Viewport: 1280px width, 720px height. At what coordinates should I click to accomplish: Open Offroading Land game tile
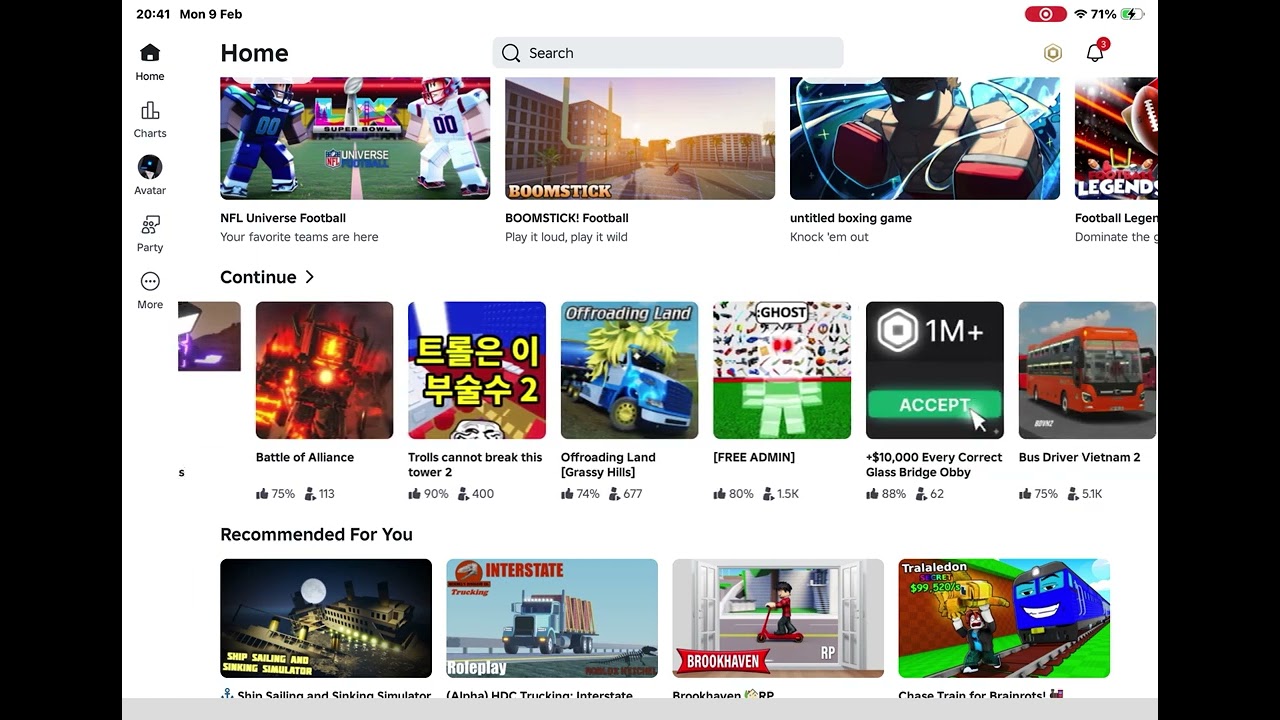pos(629,370)
